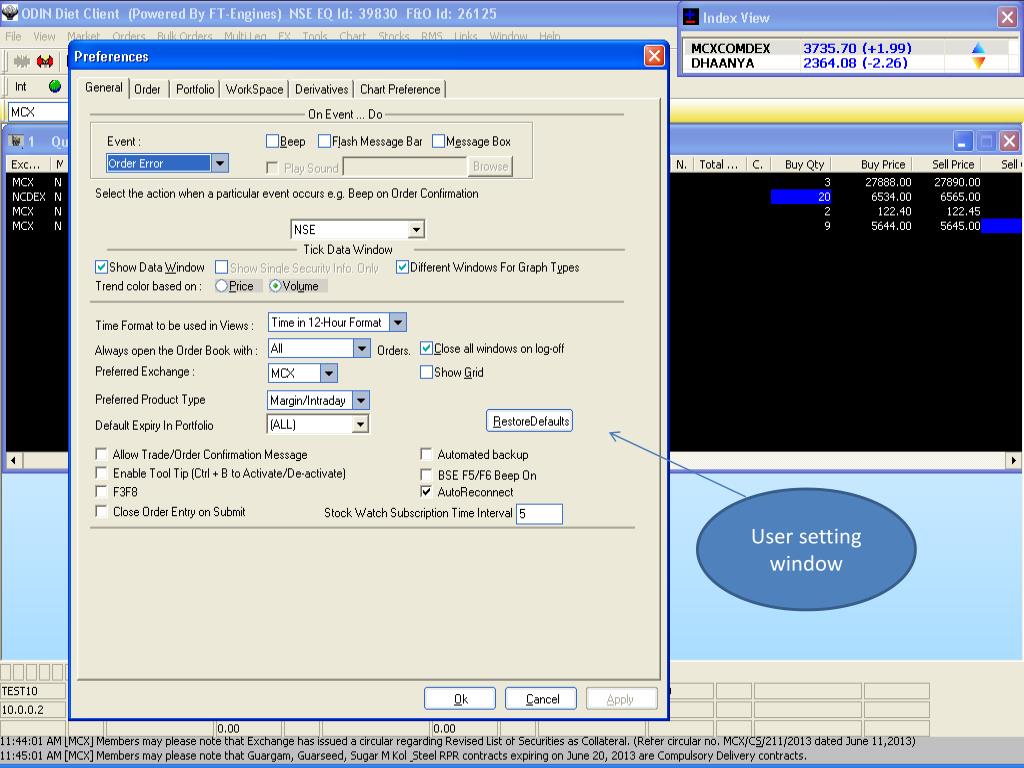The image size is (1024, 768).
Task: Click the orange down arrow beside DHAANYA
Action: [x=978, y=63]
